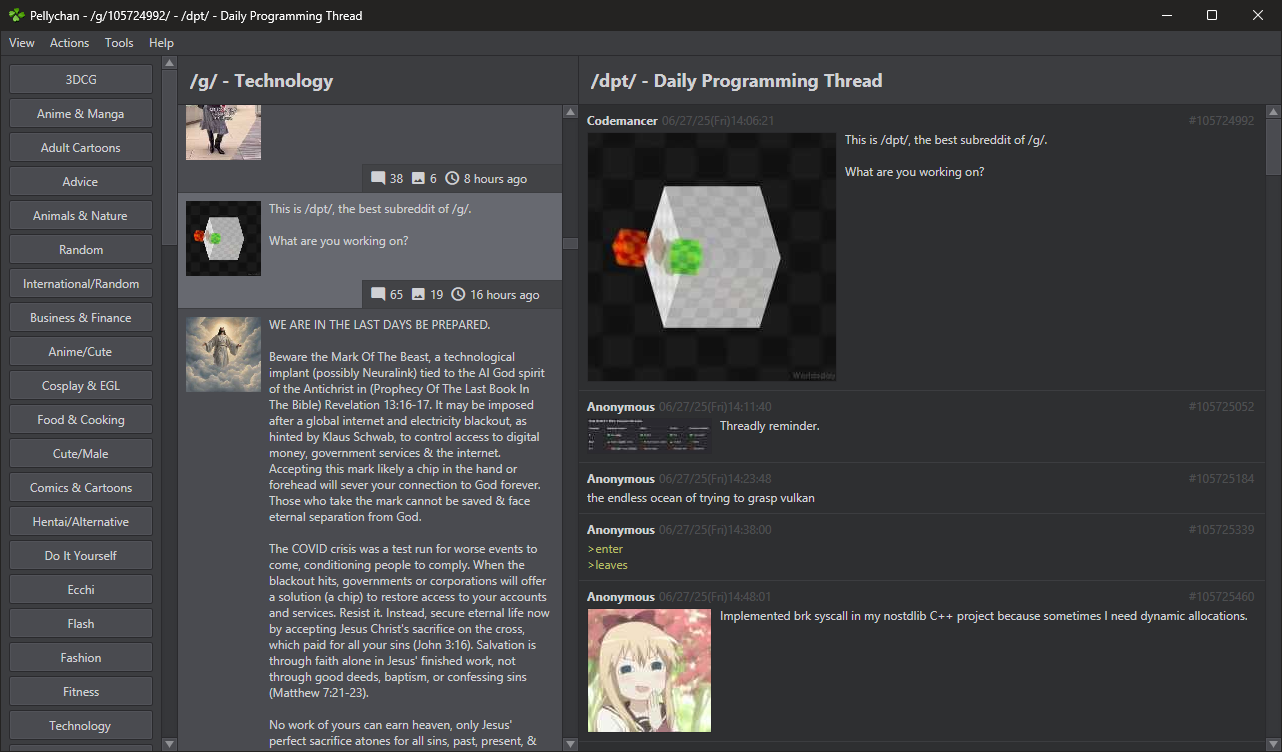The height and width of the screenshot is (752, 1282).
Task: Open the Do It Yourself board
Action: [x=81, y=556]
